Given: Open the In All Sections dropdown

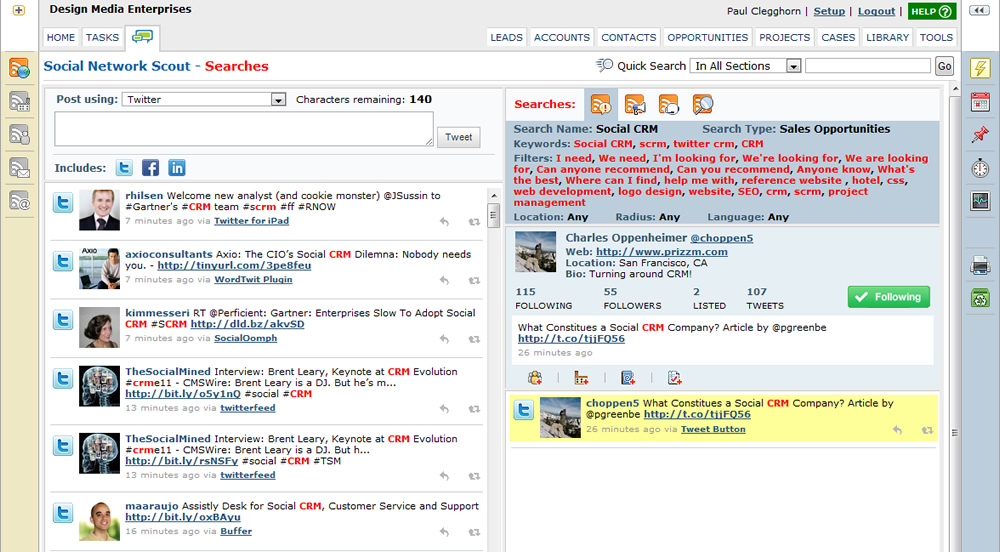Looking at the screenshot, I should (745, 66).
